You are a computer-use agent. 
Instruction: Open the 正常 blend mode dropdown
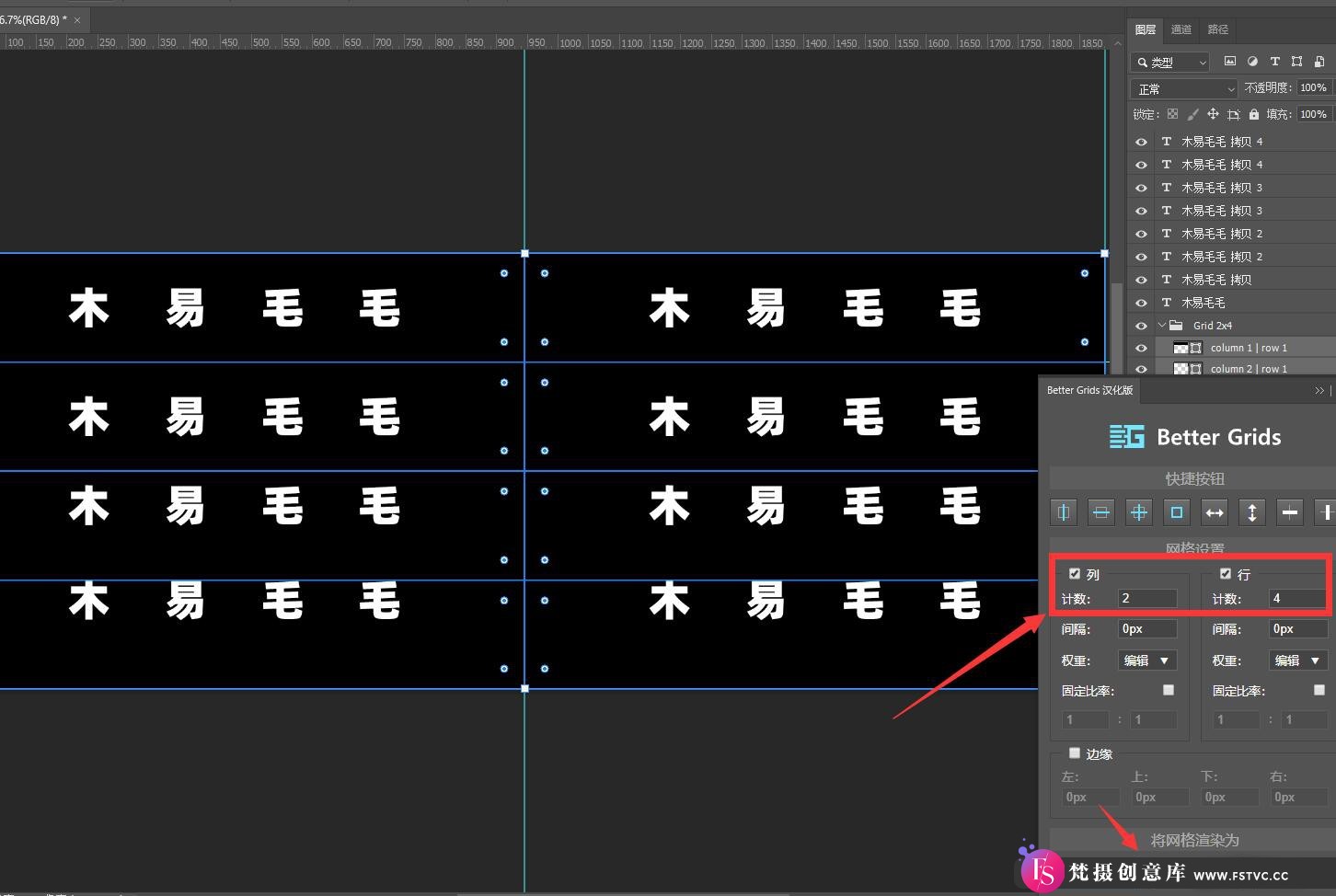click(x=1184, y=88)
